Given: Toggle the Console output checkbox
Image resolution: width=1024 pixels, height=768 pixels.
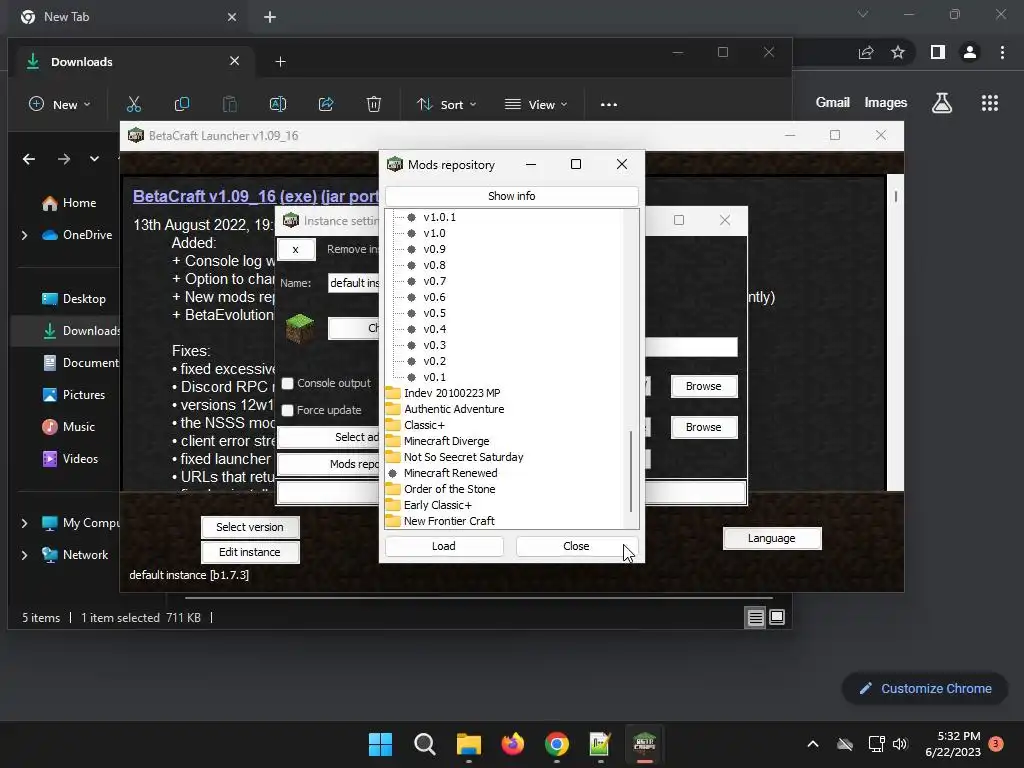Looking at the screenshot, I should click(287, 383).
